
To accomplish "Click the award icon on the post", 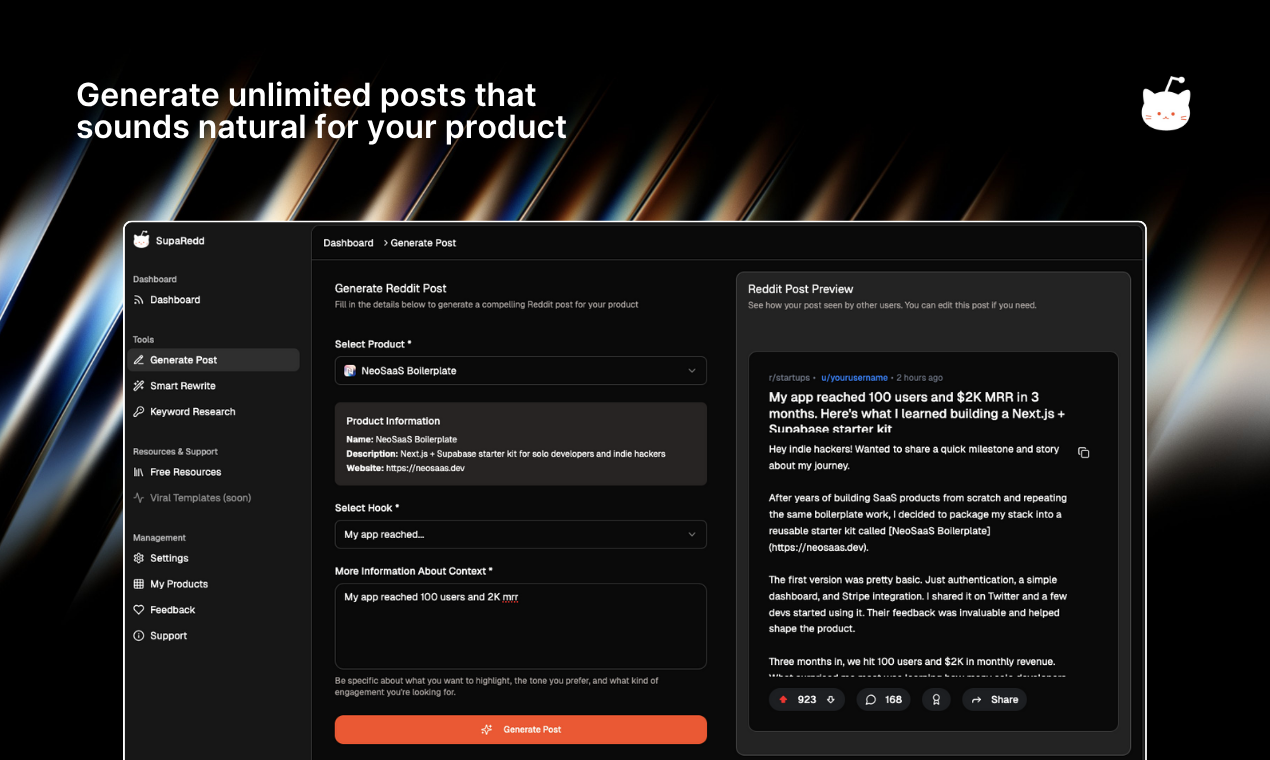I will (x=936, y=700).
